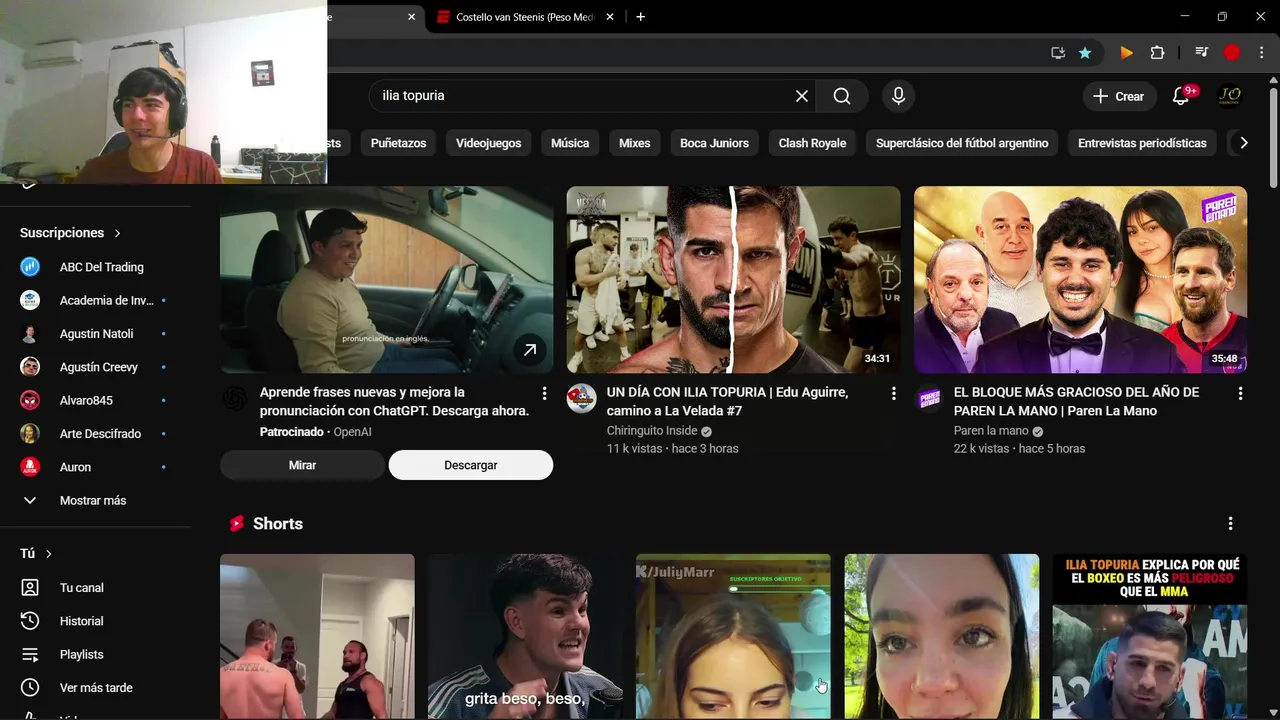The width and height of the screenshot is (1280, 720).
Task: Click the magnifying glass search button
Action: [842, 96]
